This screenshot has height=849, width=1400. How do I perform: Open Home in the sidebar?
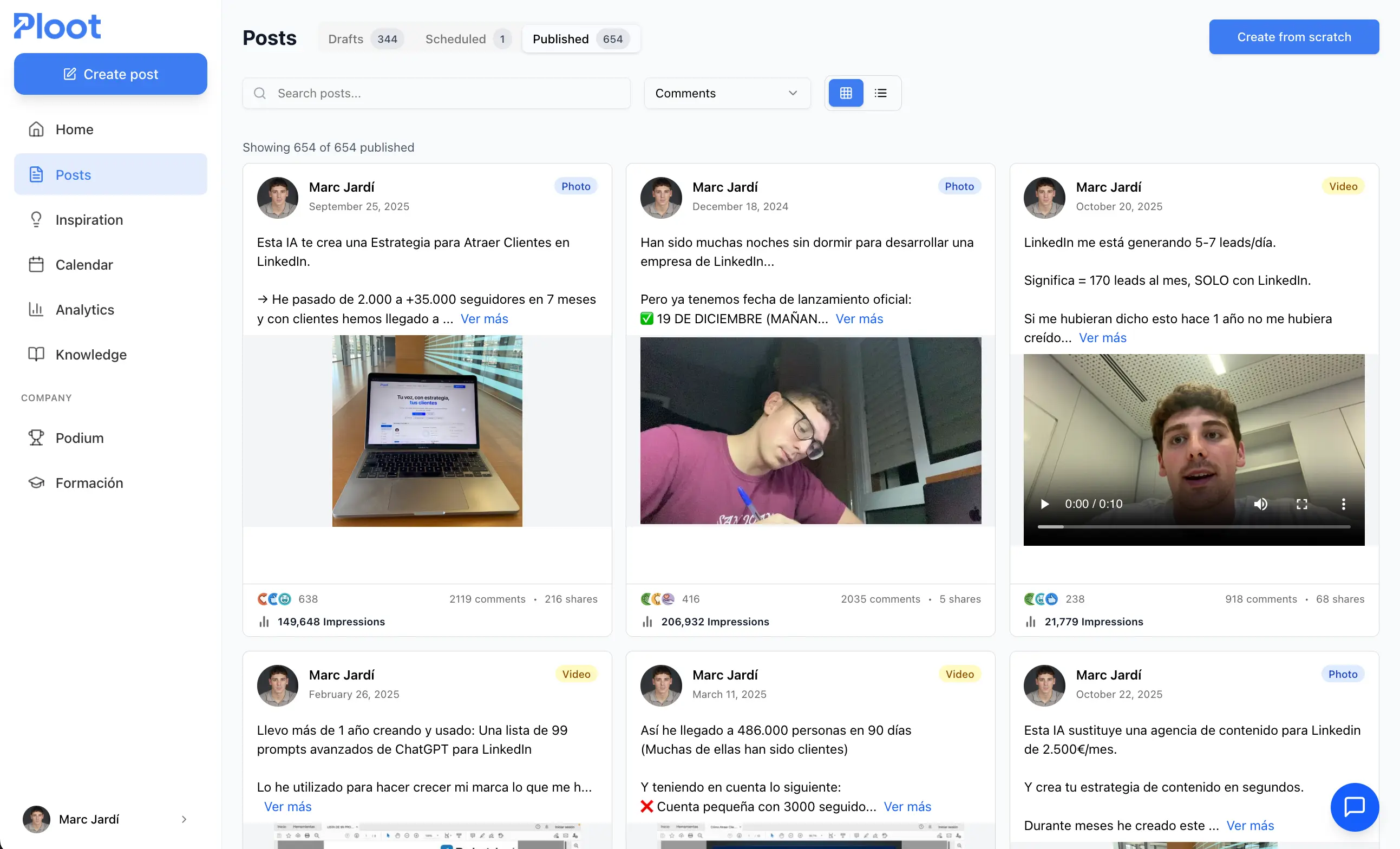pos(110,129)
